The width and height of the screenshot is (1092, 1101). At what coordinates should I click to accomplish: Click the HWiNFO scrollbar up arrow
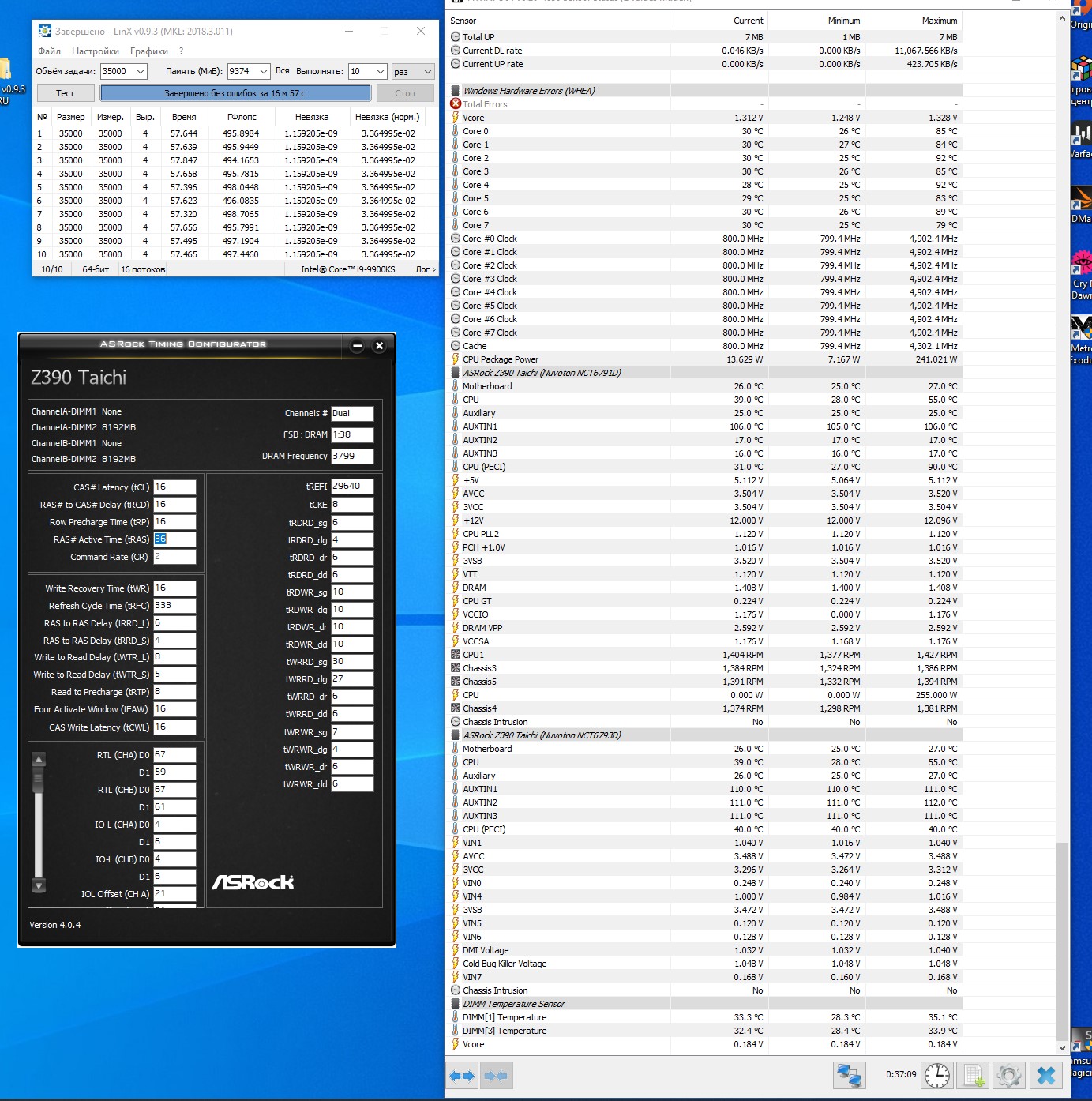click(x=1063, y=18)
